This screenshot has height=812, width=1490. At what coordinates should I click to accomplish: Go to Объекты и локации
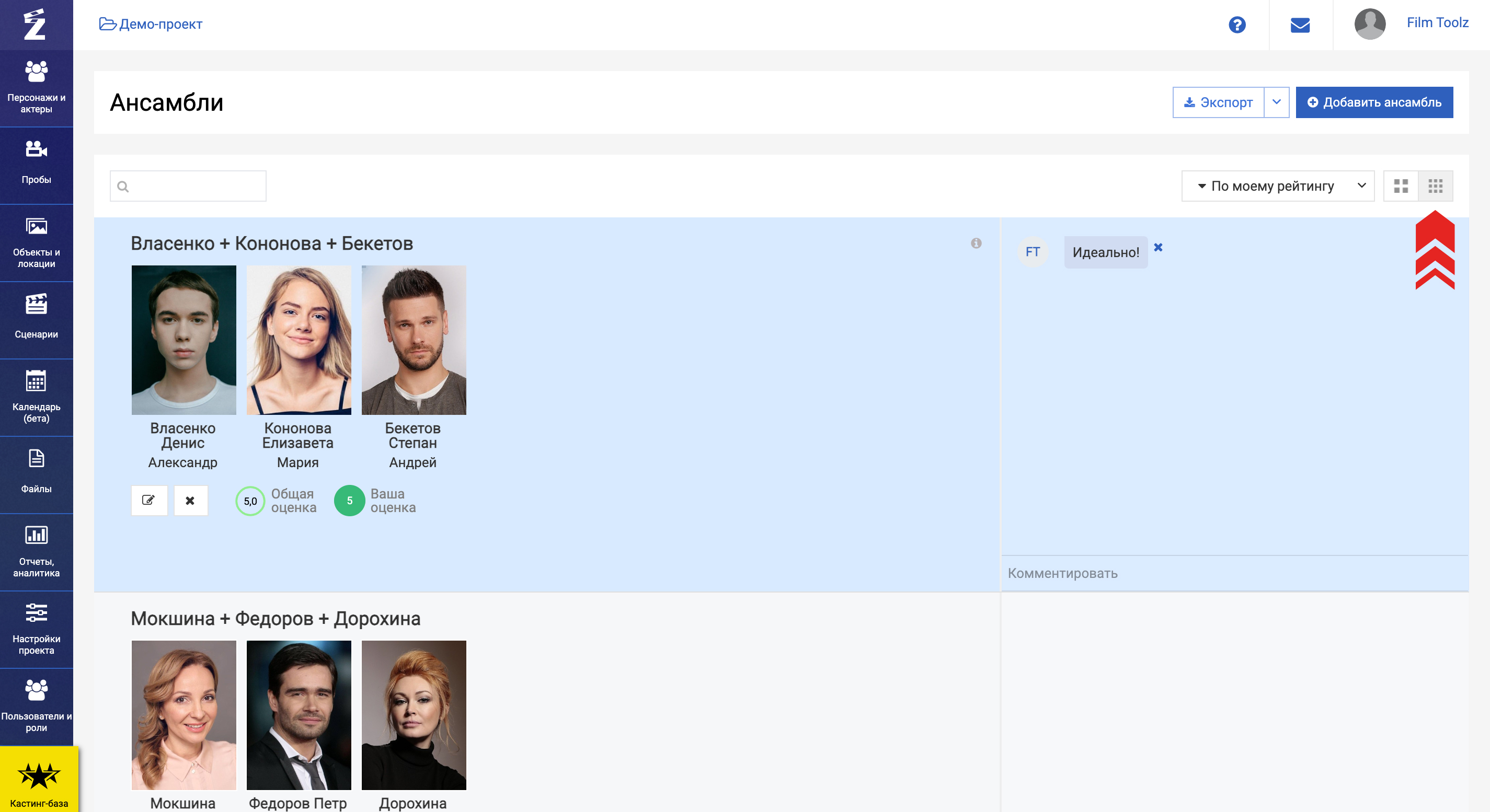(x=37, y=243)
